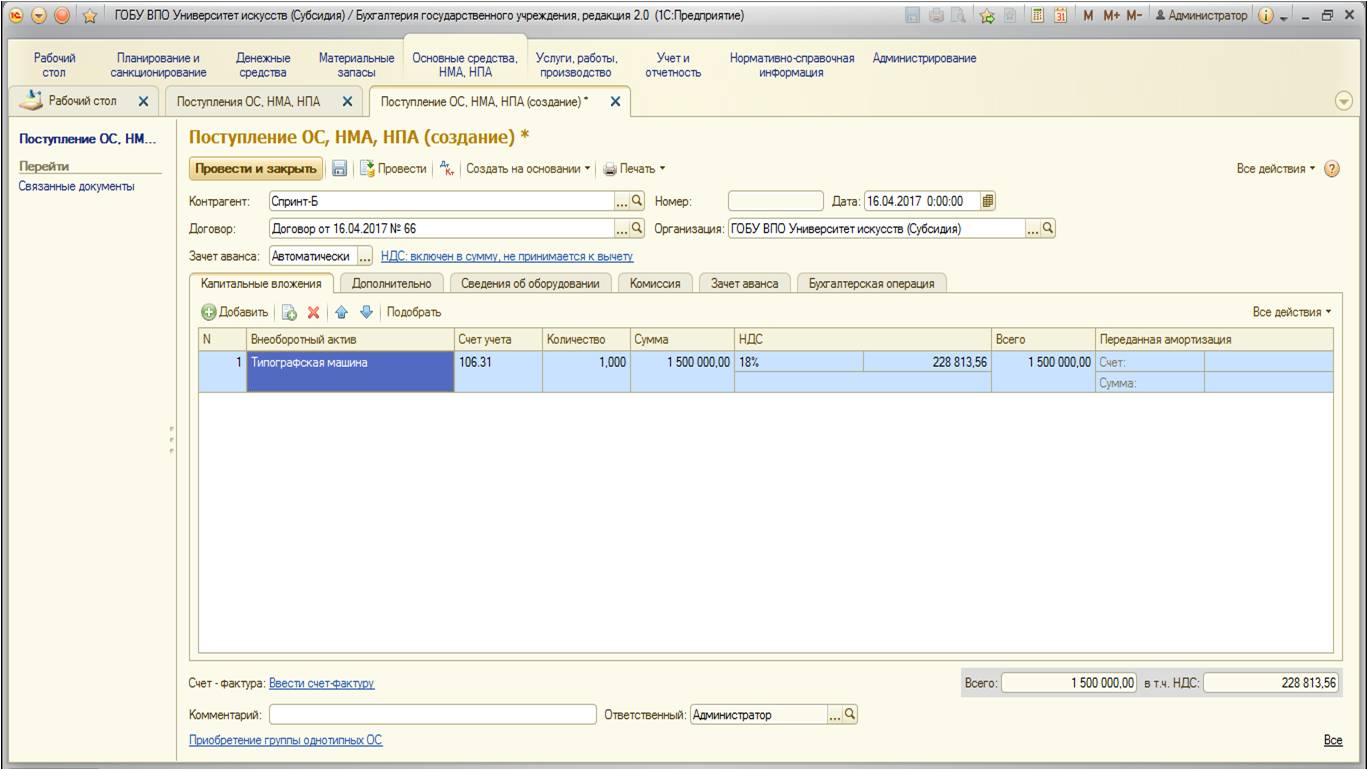The image size is (1368, 770).
Task: Move row up with blue arrow
Action: point(341,313)
